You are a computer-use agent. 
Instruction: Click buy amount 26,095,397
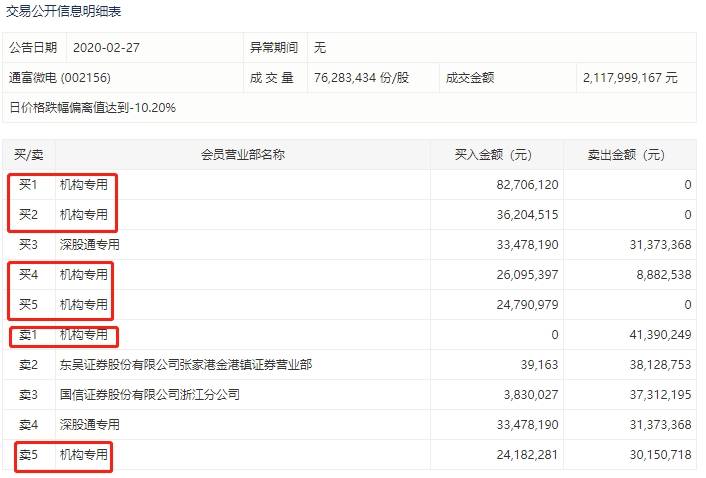527,275
